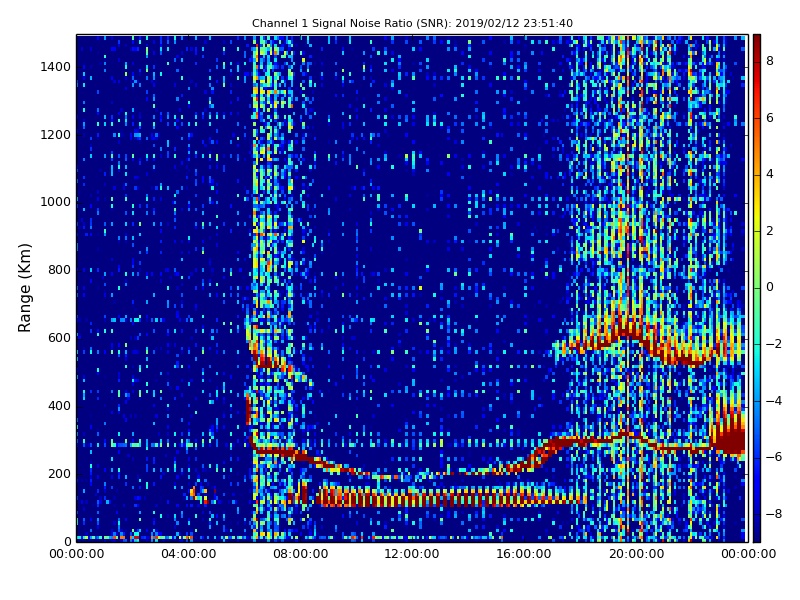Click the colorbar tick label −2
The height and width of the screenshot is (600, 800).
tap(773, 344)
